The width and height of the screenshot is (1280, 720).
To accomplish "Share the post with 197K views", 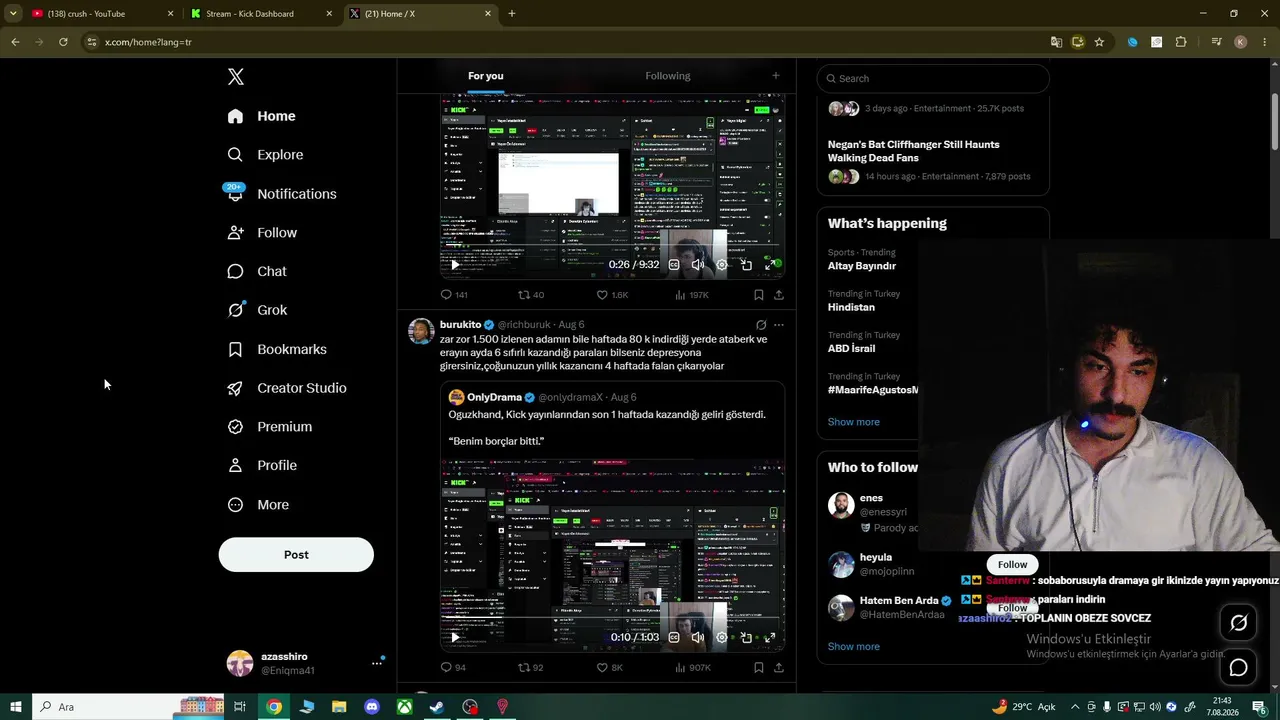I will point(779,295).
